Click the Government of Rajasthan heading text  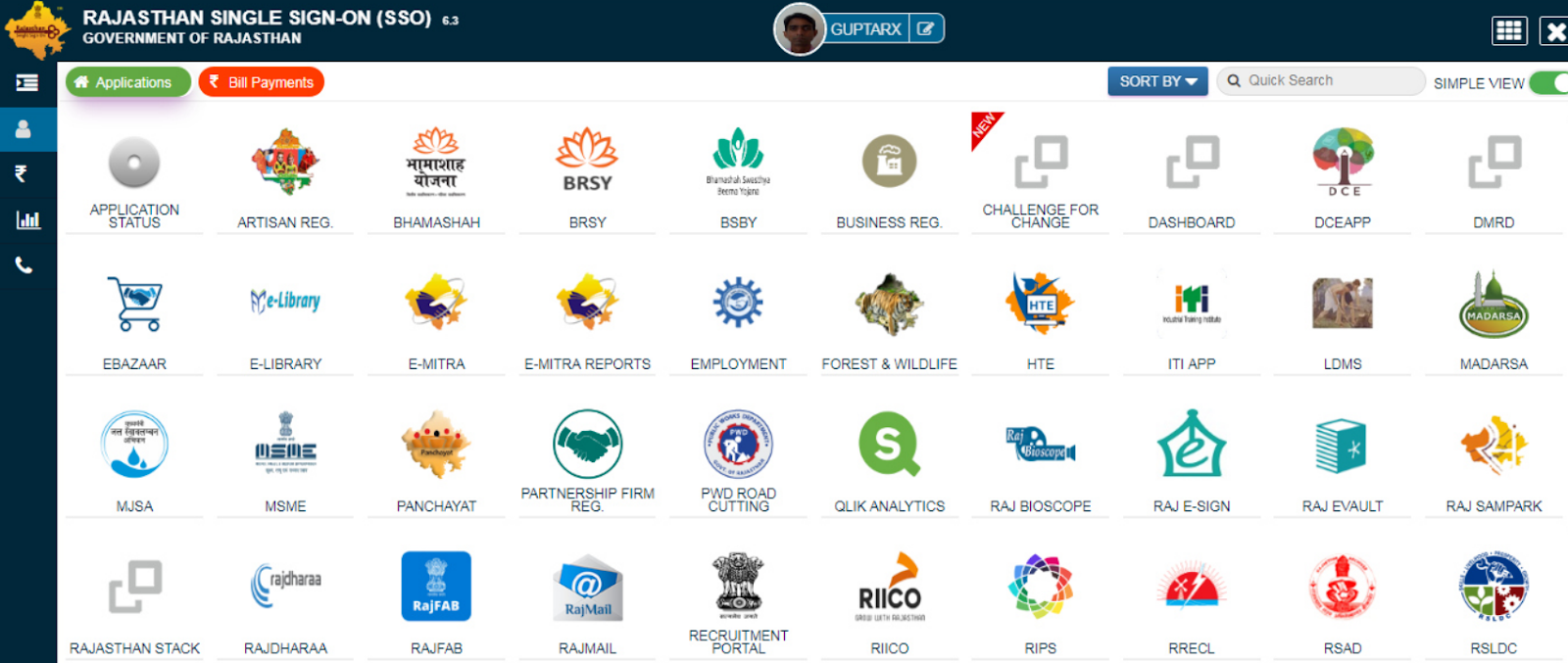click(x=192, y=38)
